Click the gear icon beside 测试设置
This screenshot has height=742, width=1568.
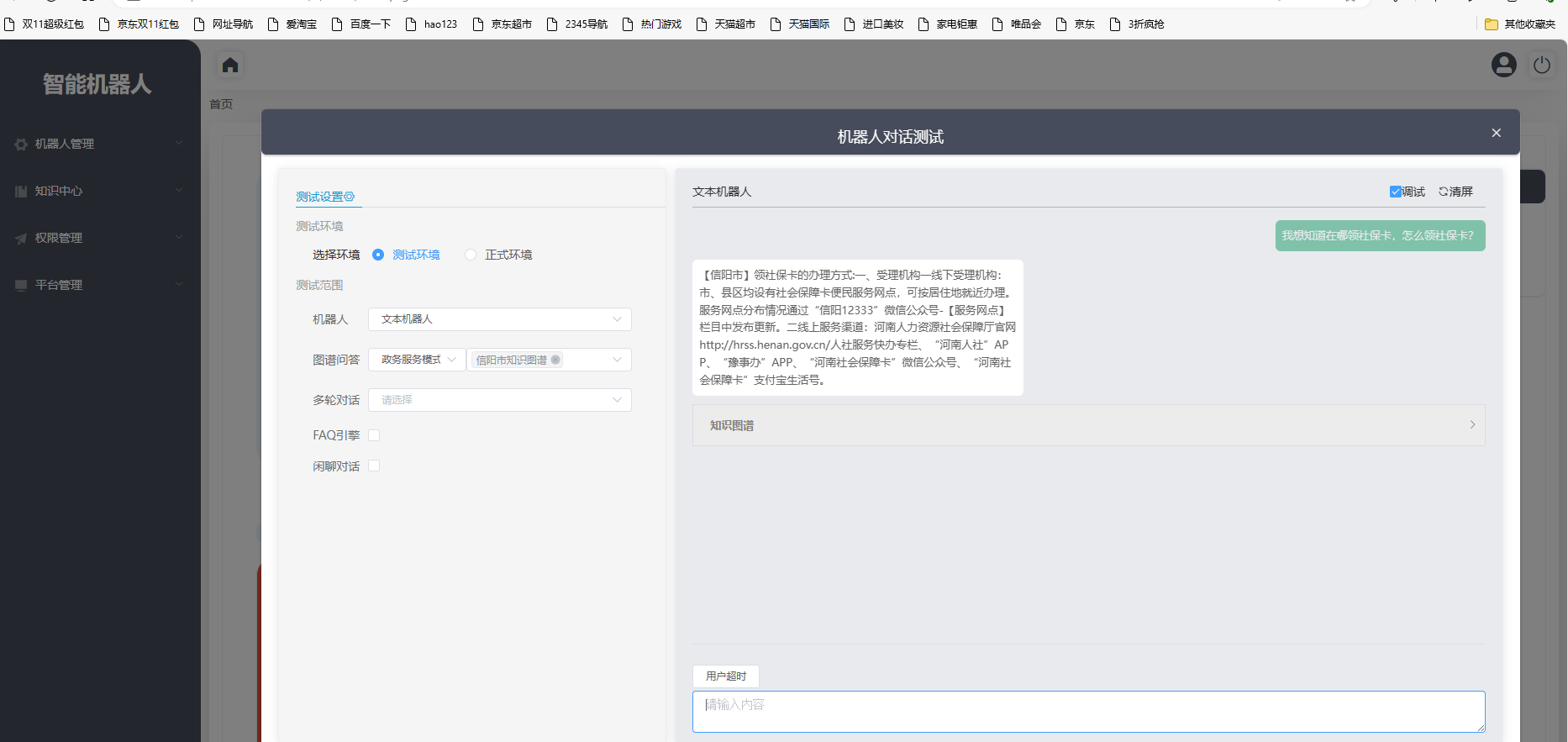pos(350,197)
